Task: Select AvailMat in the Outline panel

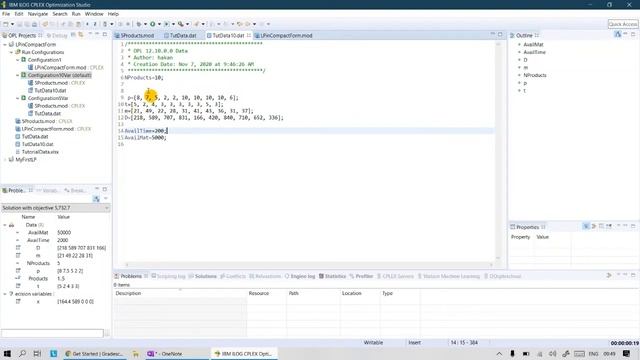Action: pyautogui.click(x=533, y=44)
